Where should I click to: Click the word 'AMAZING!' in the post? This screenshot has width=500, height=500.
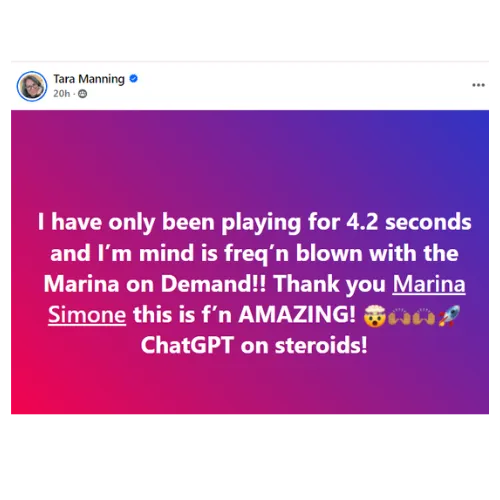tap(297, 314)
